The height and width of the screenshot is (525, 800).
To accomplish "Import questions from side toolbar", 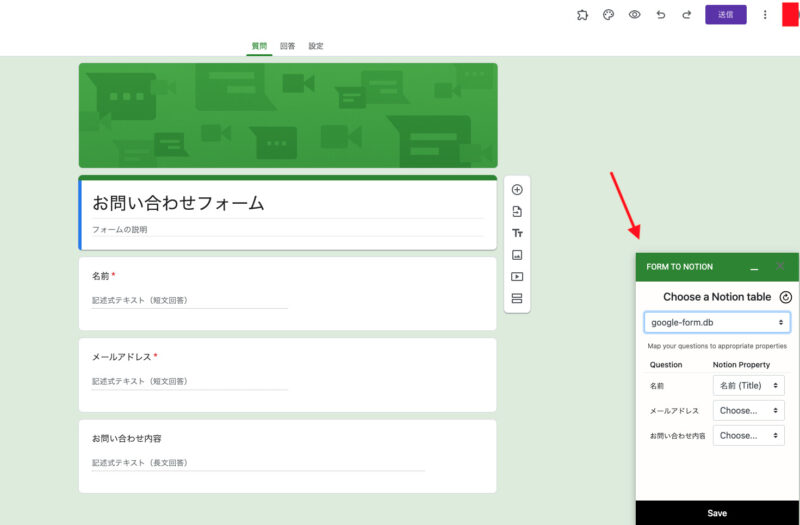I will pos(517,212).
